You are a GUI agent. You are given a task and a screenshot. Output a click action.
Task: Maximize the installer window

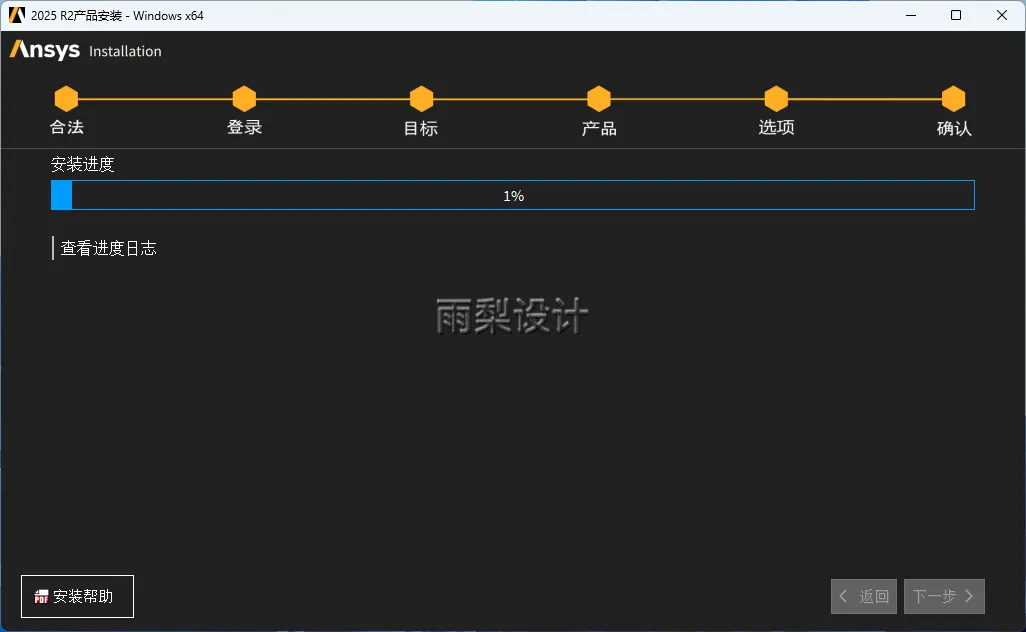[956, 15]
